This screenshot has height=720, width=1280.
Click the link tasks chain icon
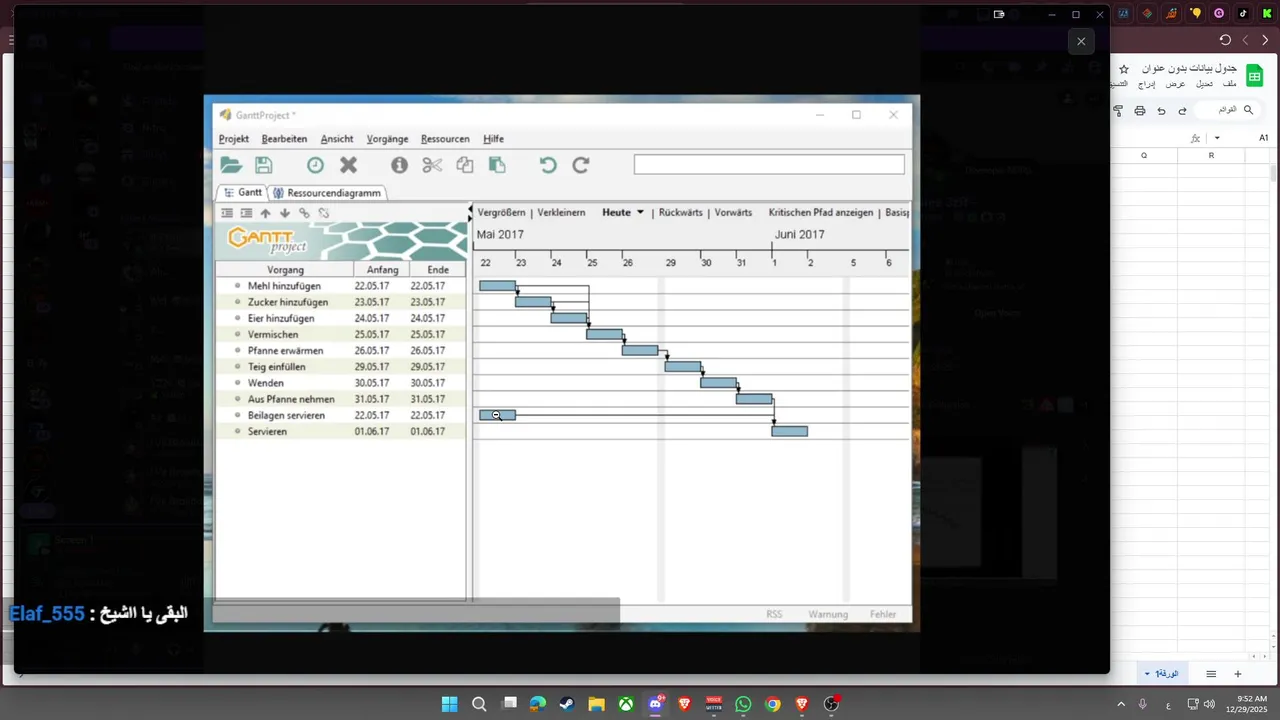tap(304, 213)
